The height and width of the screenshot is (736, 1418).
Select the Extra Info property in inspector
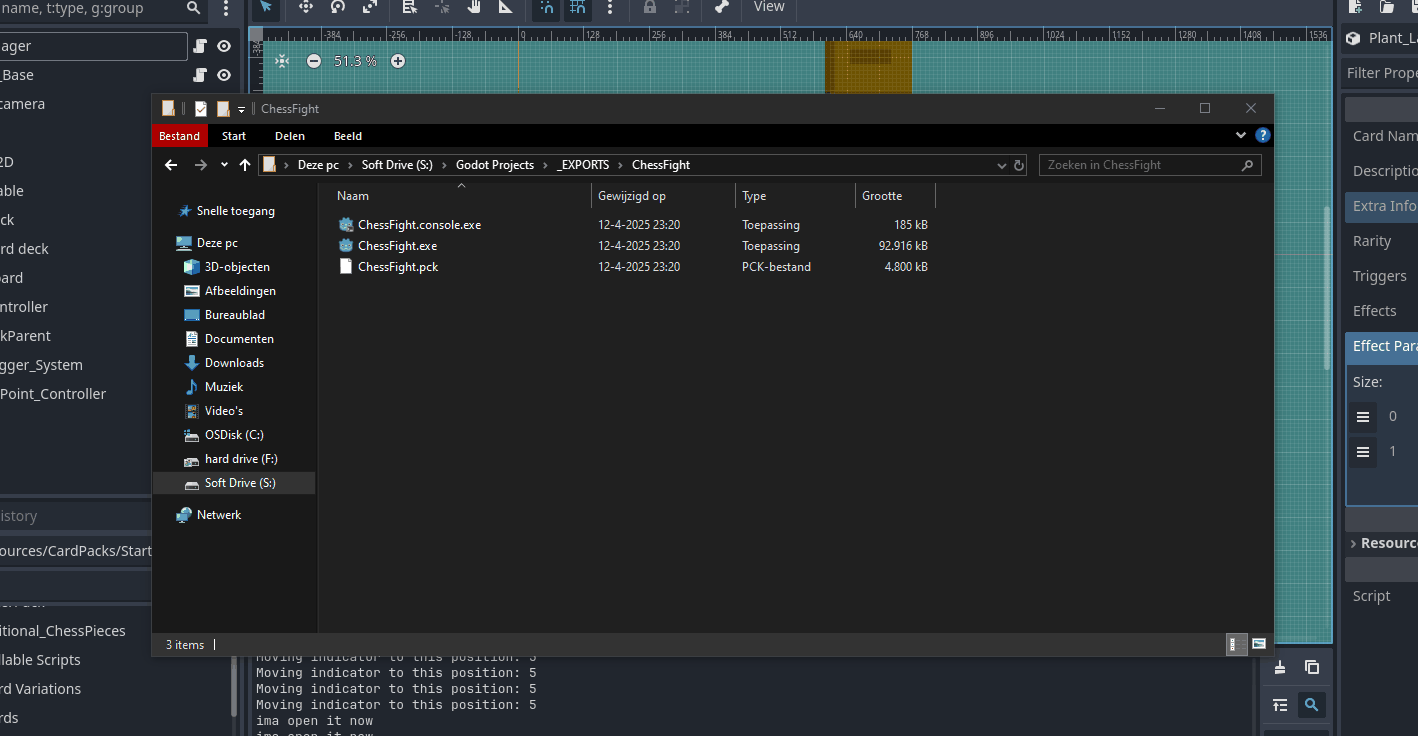[x=1382, y=206]
